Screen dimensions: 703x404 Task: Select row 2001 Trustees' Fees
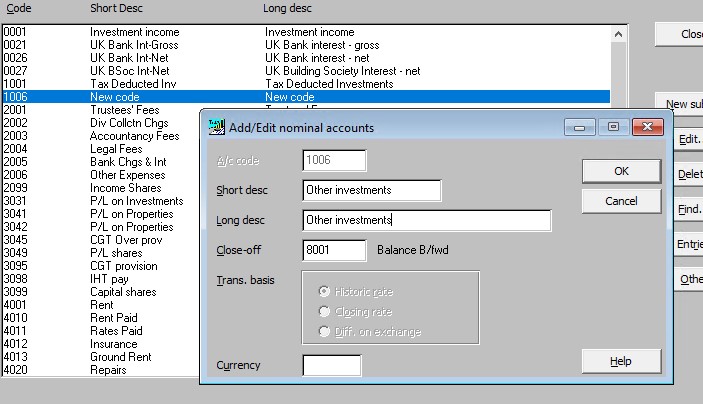point(101,110)
